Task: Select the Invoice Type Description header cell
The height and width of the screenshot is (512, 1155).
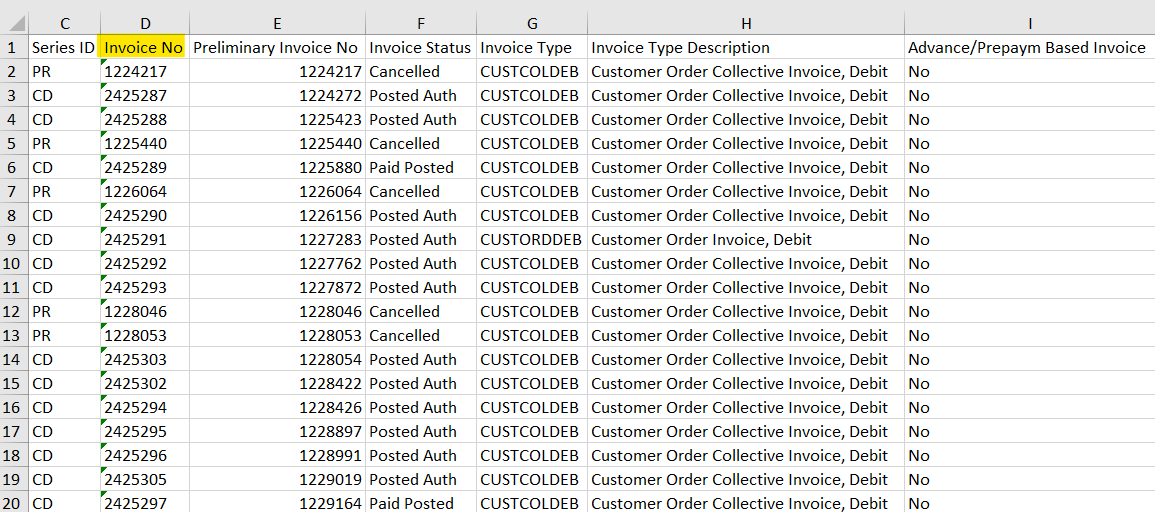Action: point(680,47)
